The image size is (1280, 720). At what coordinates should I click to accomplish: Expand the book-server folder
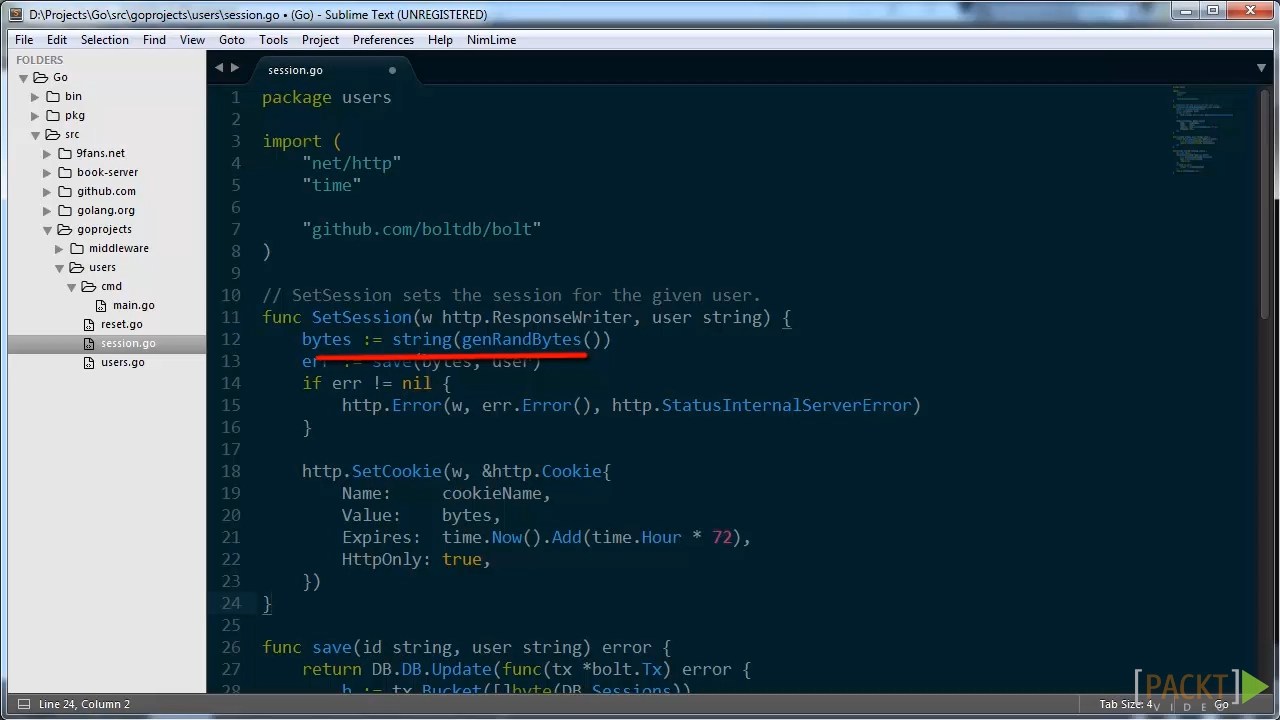[x=47, y=173]
